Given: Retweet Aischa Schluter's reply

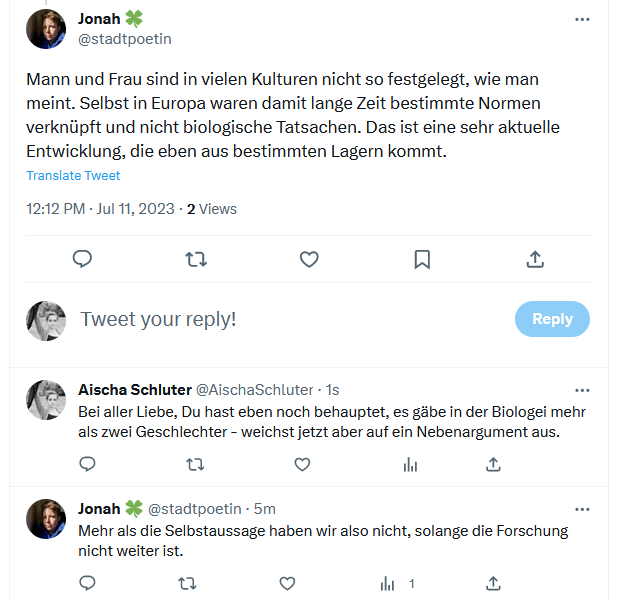Looking at the screenshot, I should click(x=196, y=464).
